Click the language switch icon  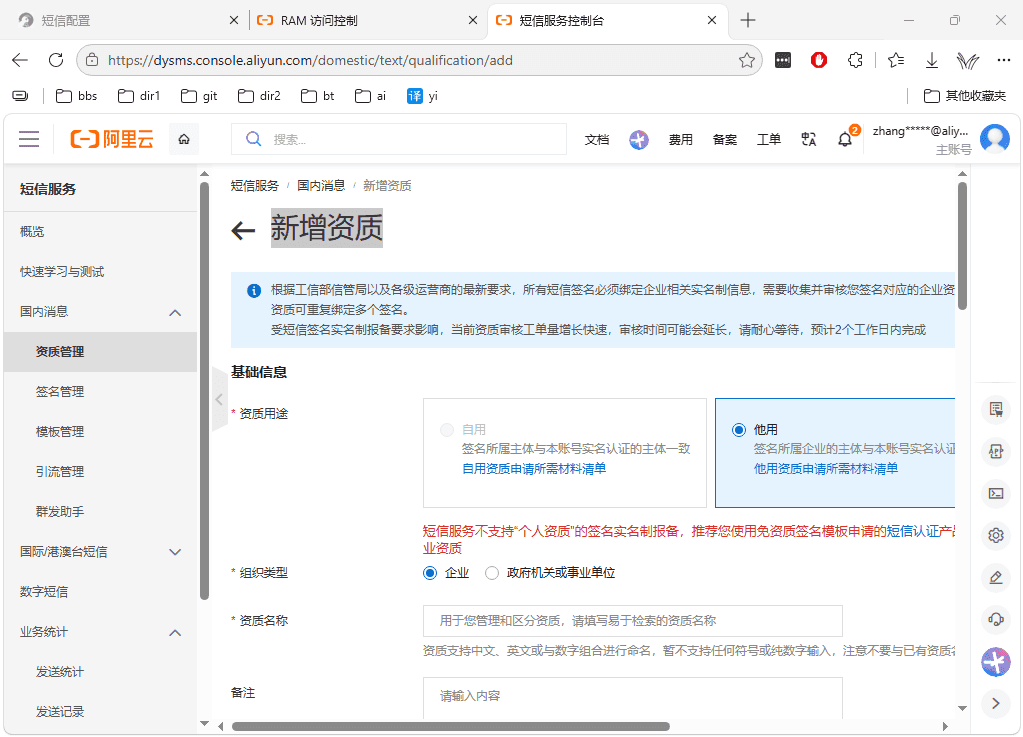pos(808,139)
